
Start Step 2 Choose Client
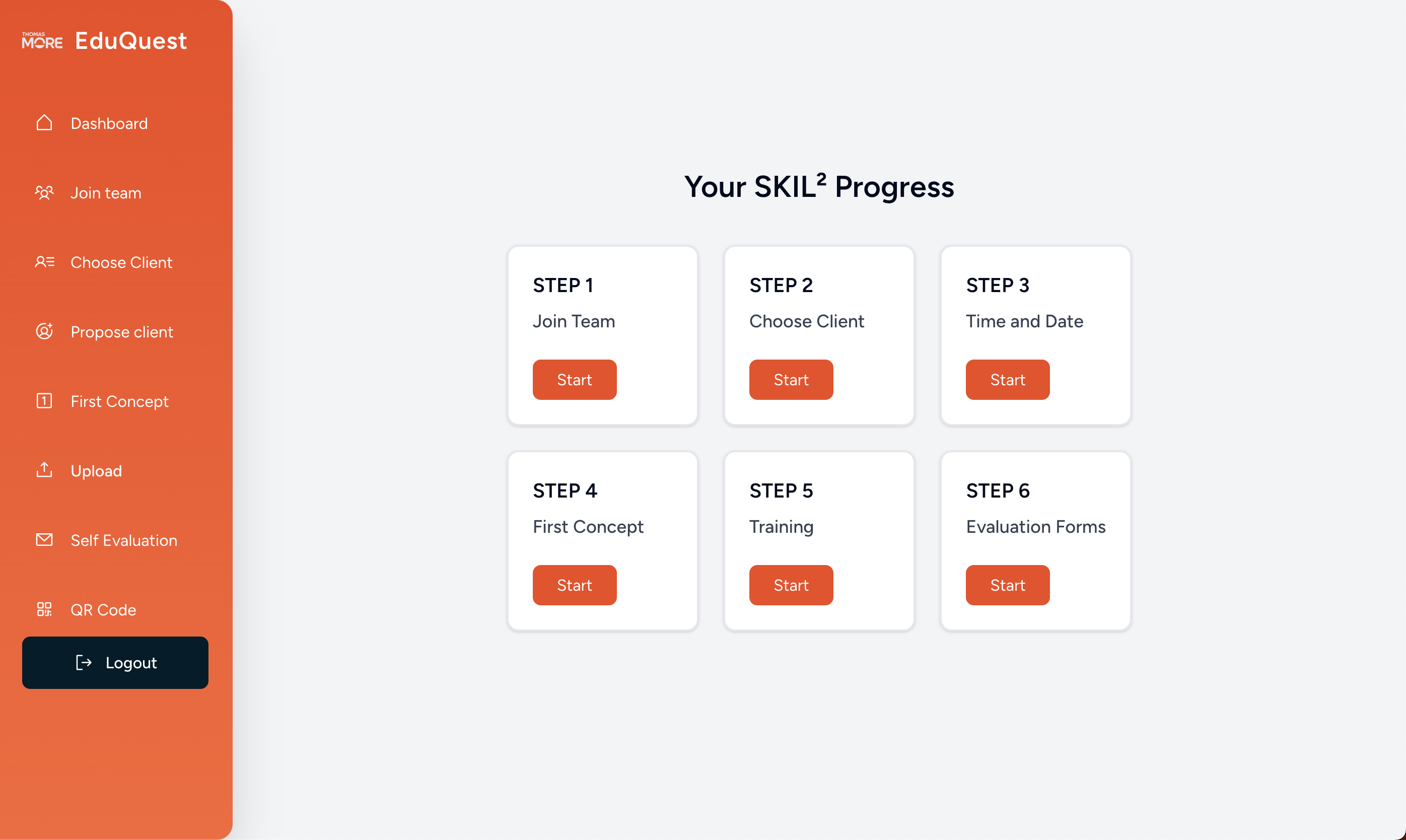[791, 380]
